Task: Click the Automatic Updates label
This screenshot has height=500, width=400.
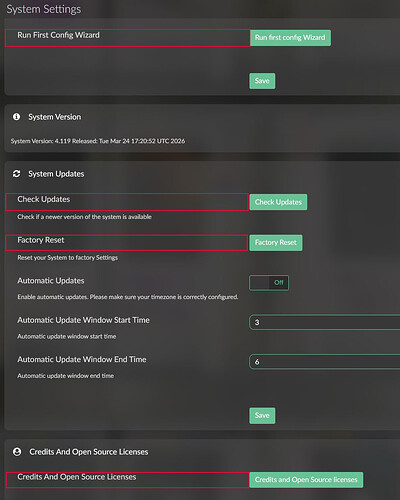Action: coord(51,281)
